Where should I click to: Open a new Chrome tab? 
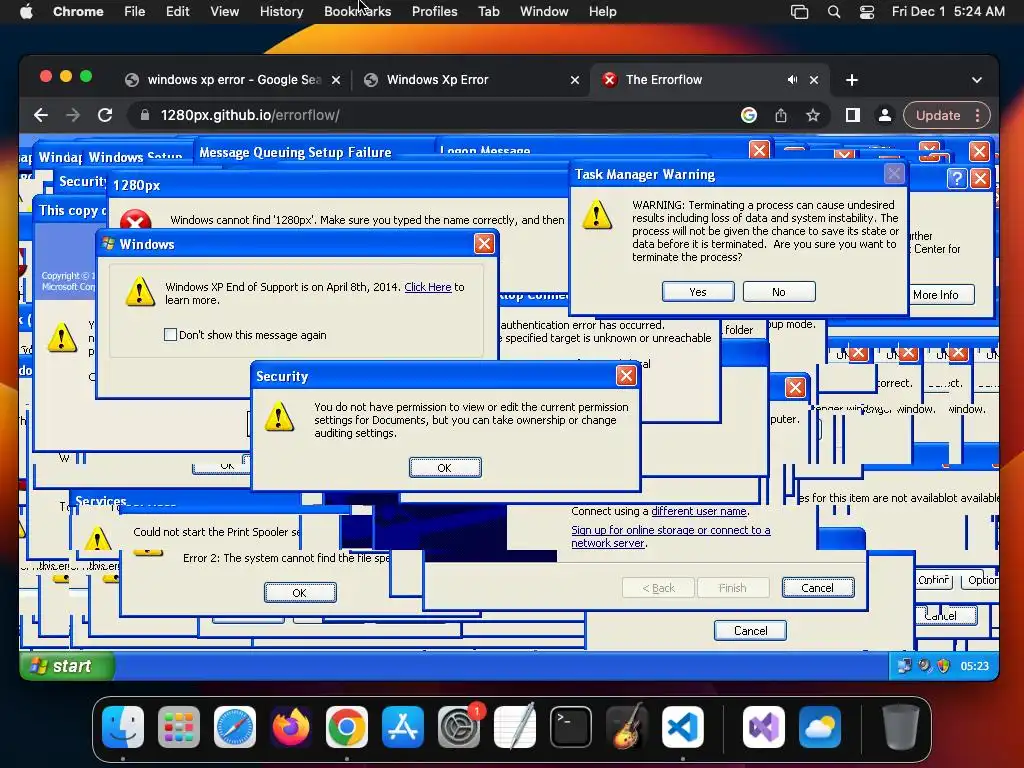[852, 80]
